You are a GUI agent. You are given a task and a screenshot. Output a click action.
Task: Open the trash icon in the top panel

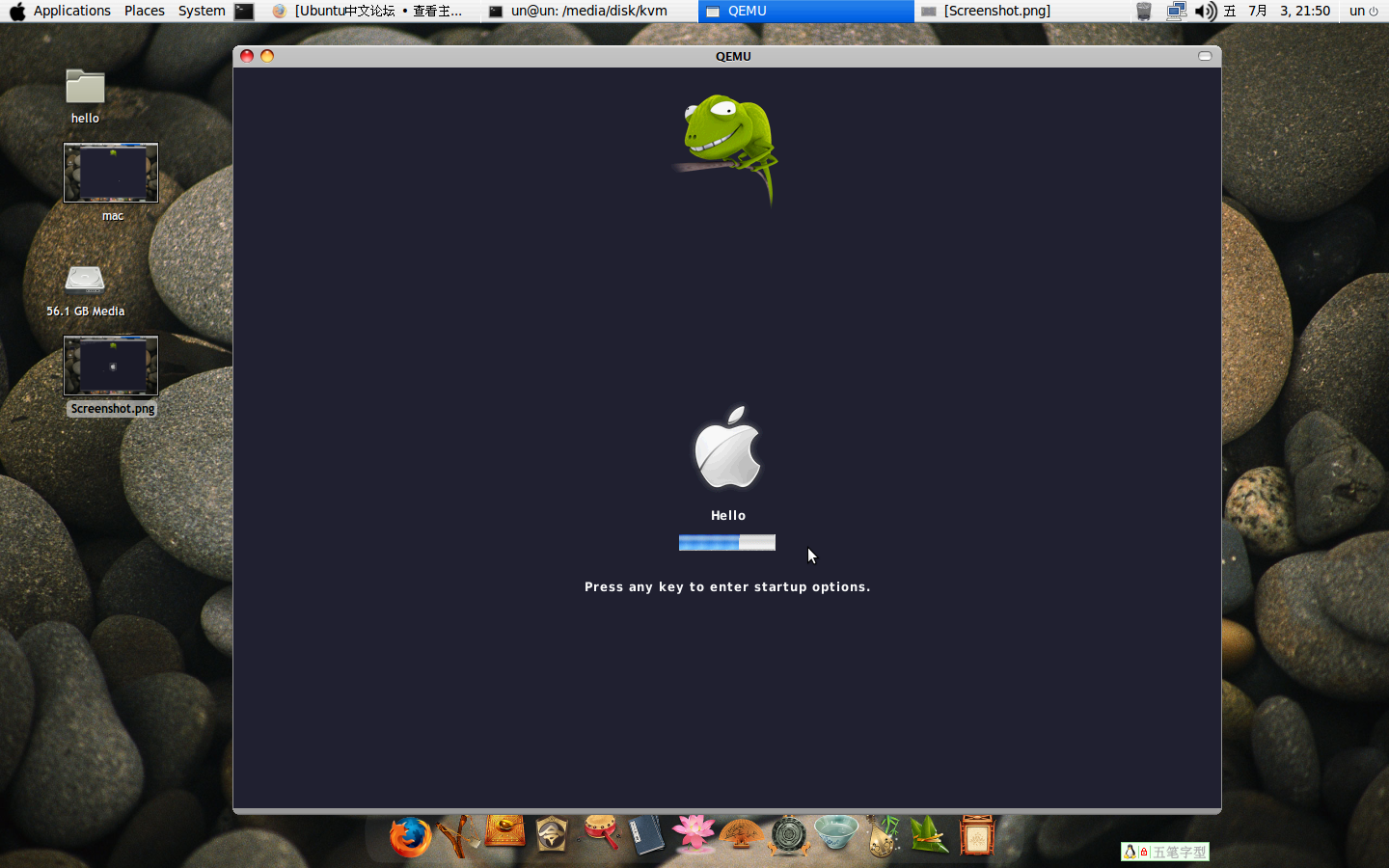pos(1144,11)
